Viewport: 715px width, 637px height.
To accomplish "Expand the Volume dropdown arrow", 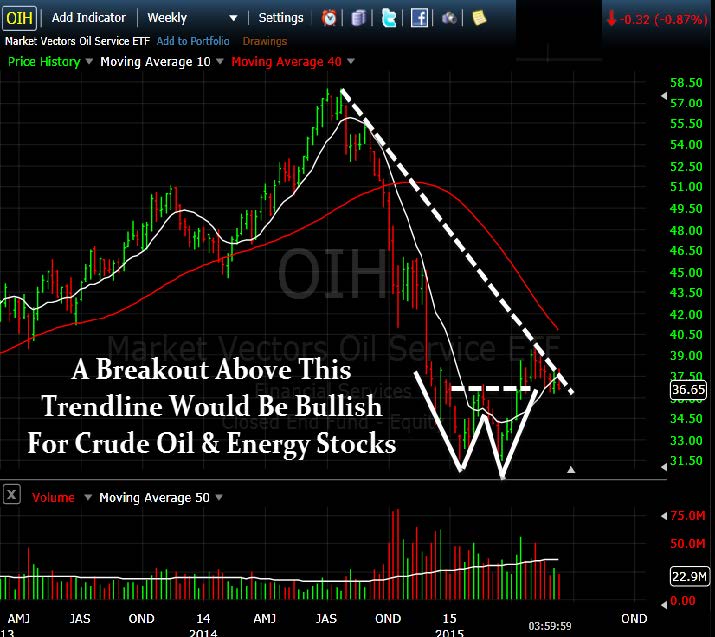I will [x=88, y=497].
